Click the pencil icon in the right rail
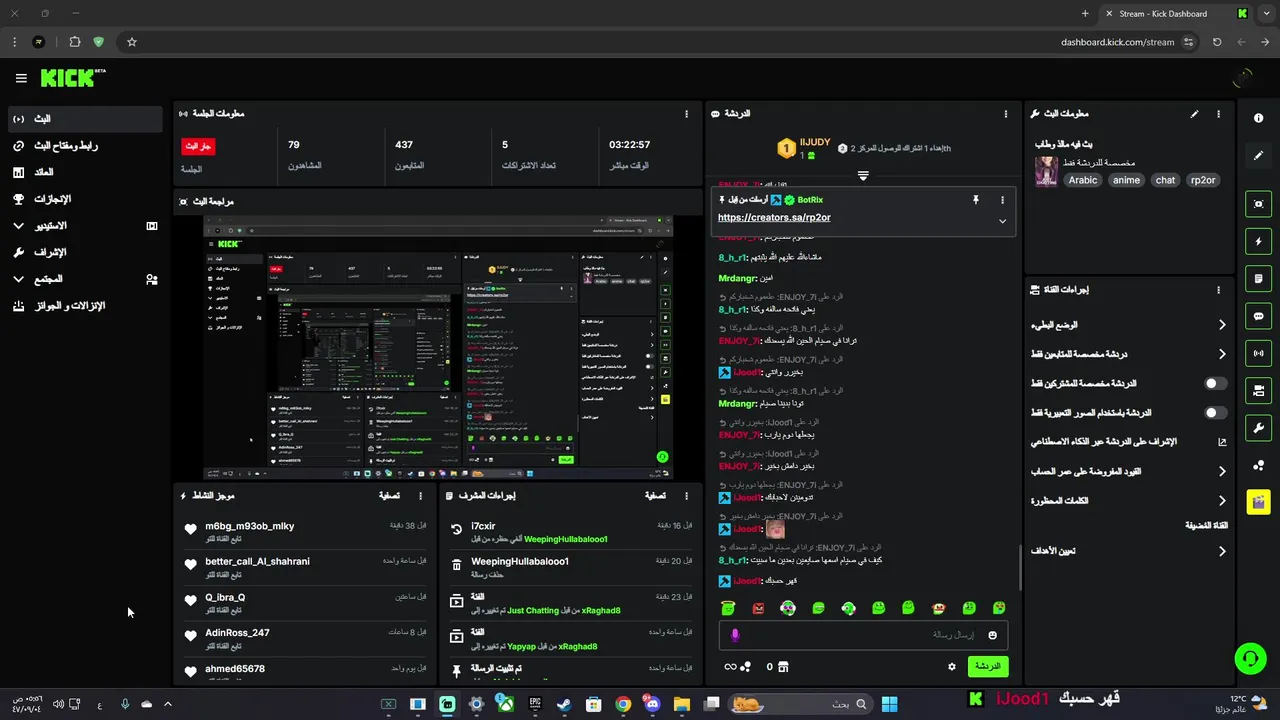Viewport: 1280px width, 720px height. point(1258,156)
